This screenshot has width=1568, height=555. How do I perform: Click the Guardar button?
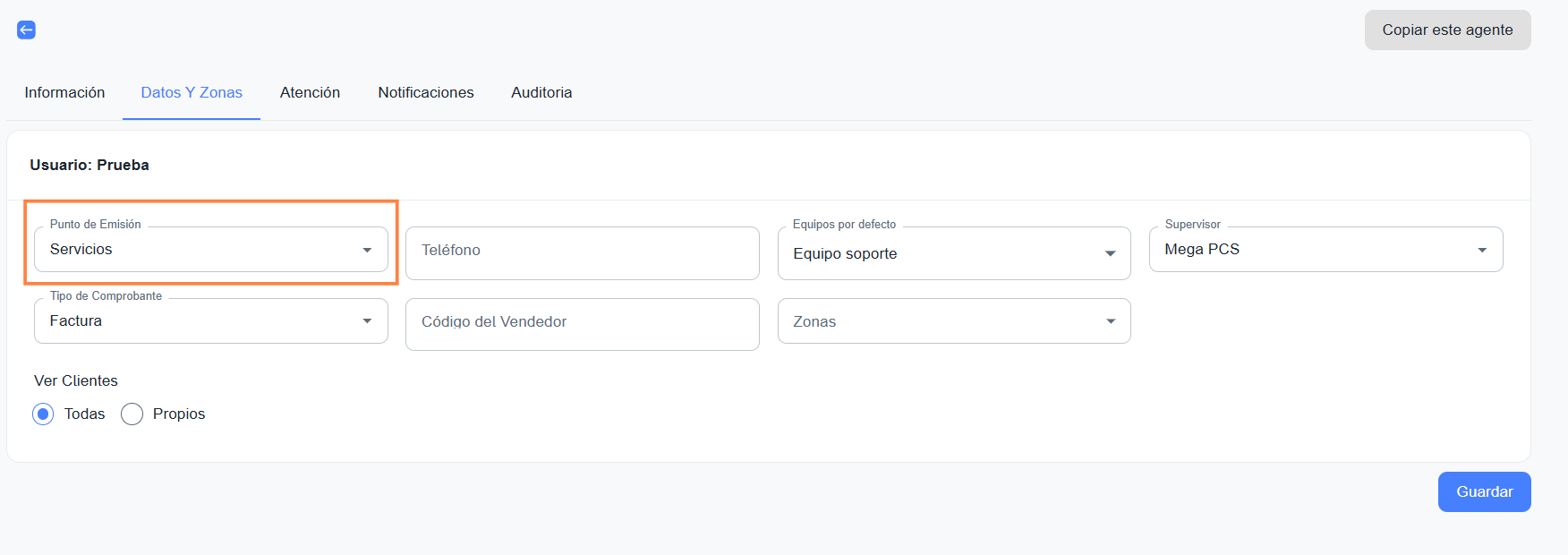pyautogui.click(x=1484, y=491)
